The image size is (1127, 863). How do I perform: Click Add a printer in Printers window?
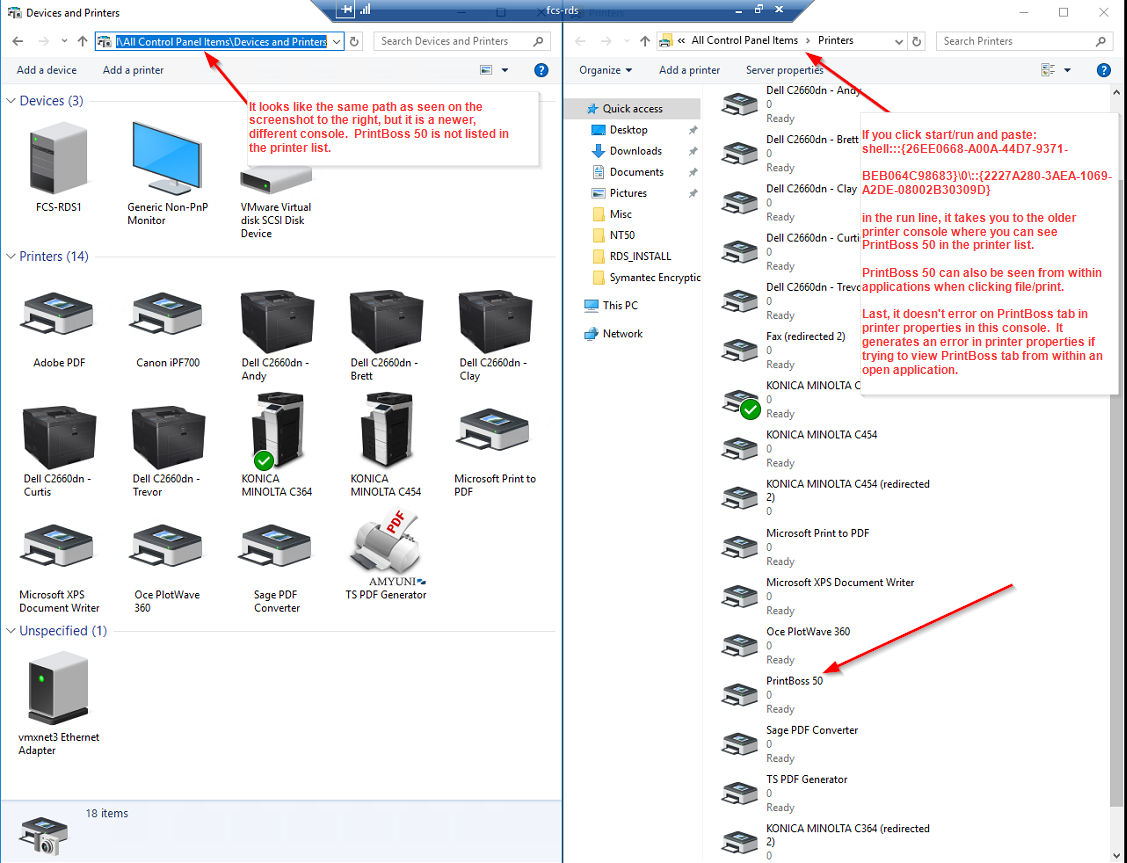[689, 70]
